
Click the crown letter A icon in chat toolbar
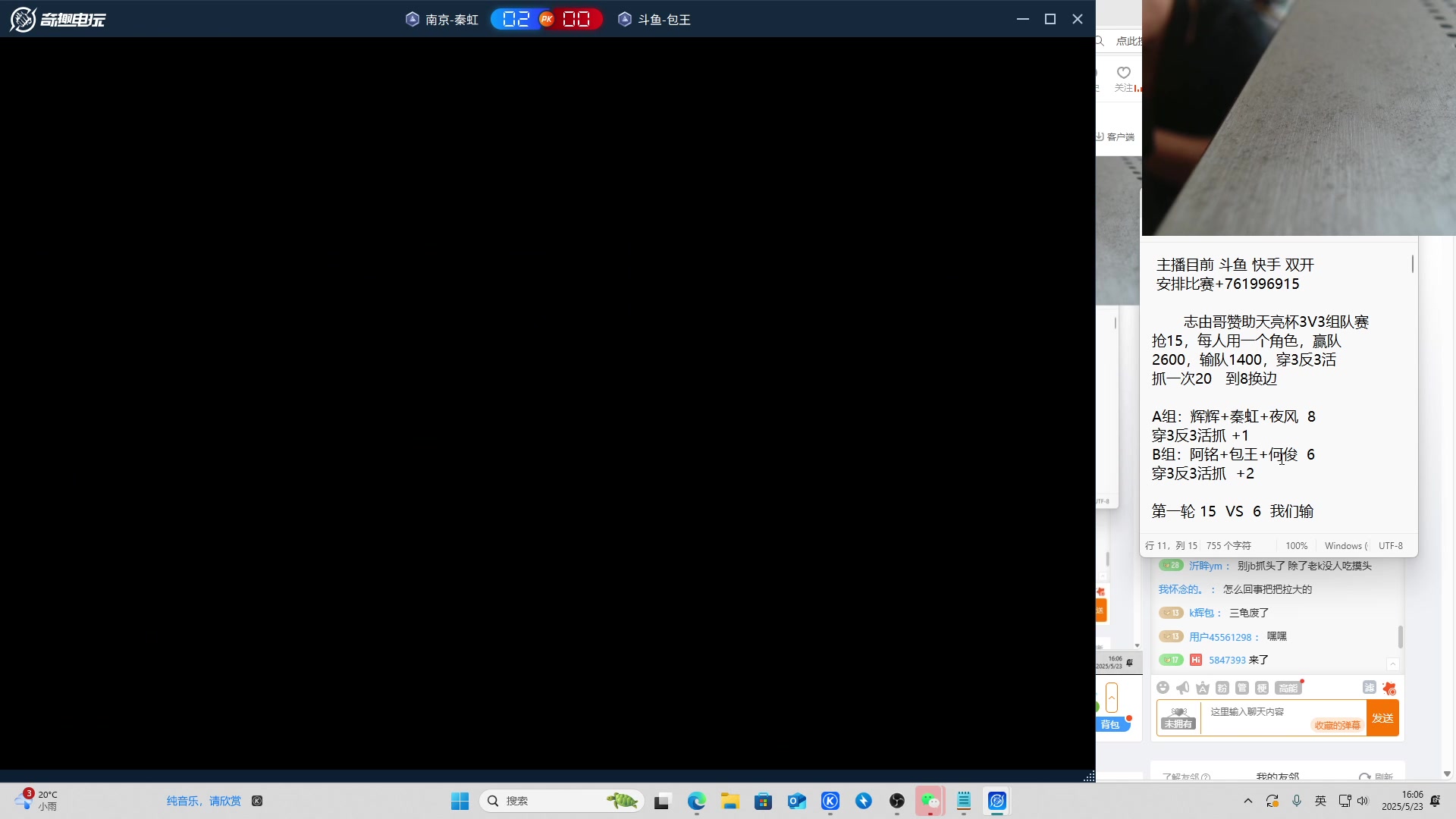tap(1203, 688)
